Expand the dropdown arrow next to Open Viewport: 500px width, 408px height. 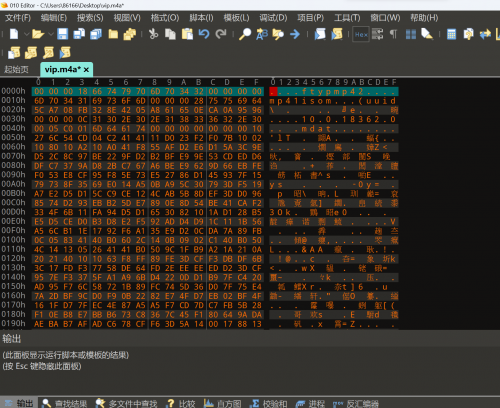51,34
